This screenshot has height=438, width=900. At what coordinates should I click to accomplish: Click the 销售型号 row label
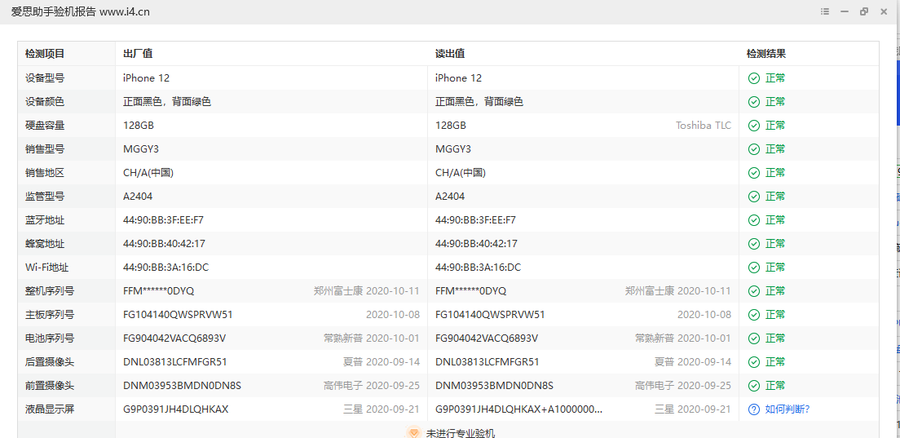(45, 149)
